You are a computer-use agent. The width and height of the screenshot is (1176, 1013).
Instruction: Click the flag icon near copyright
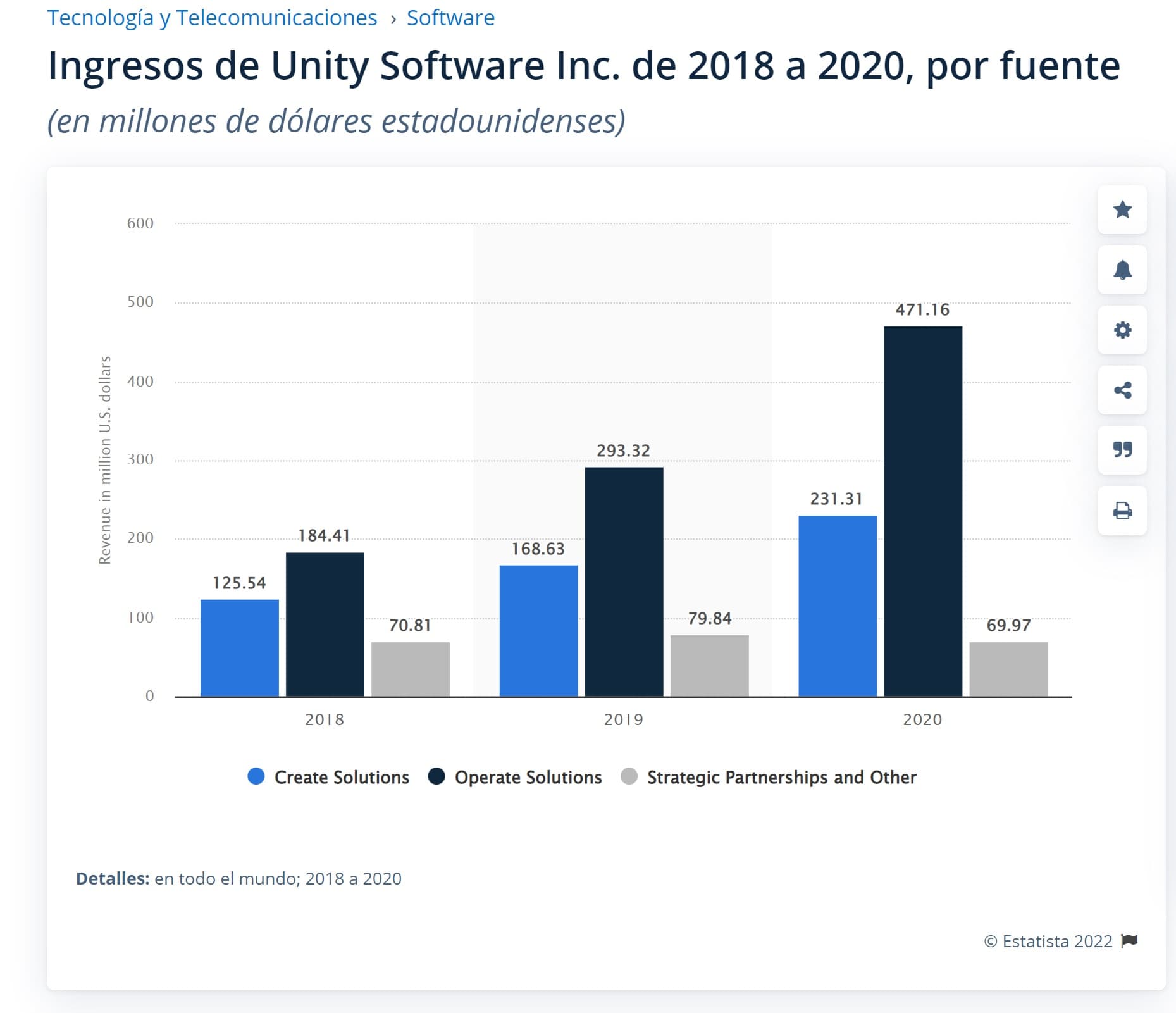[1129, 941]
